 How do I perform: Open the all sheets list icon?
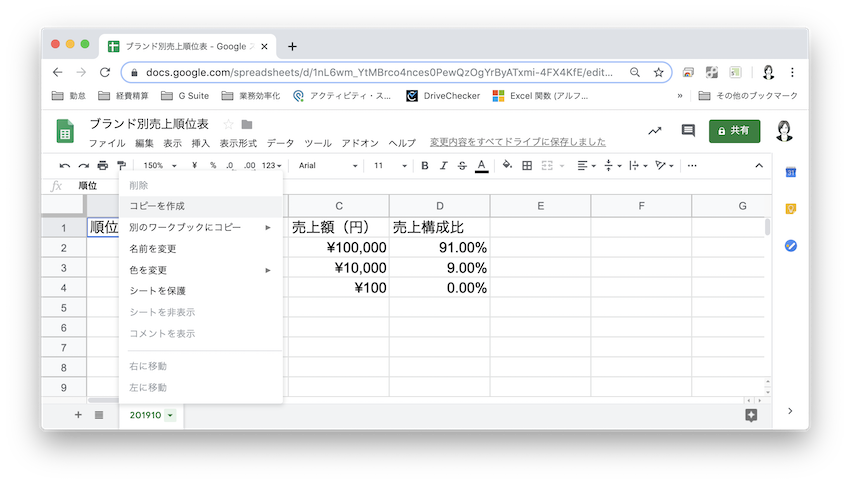(99, 415)
